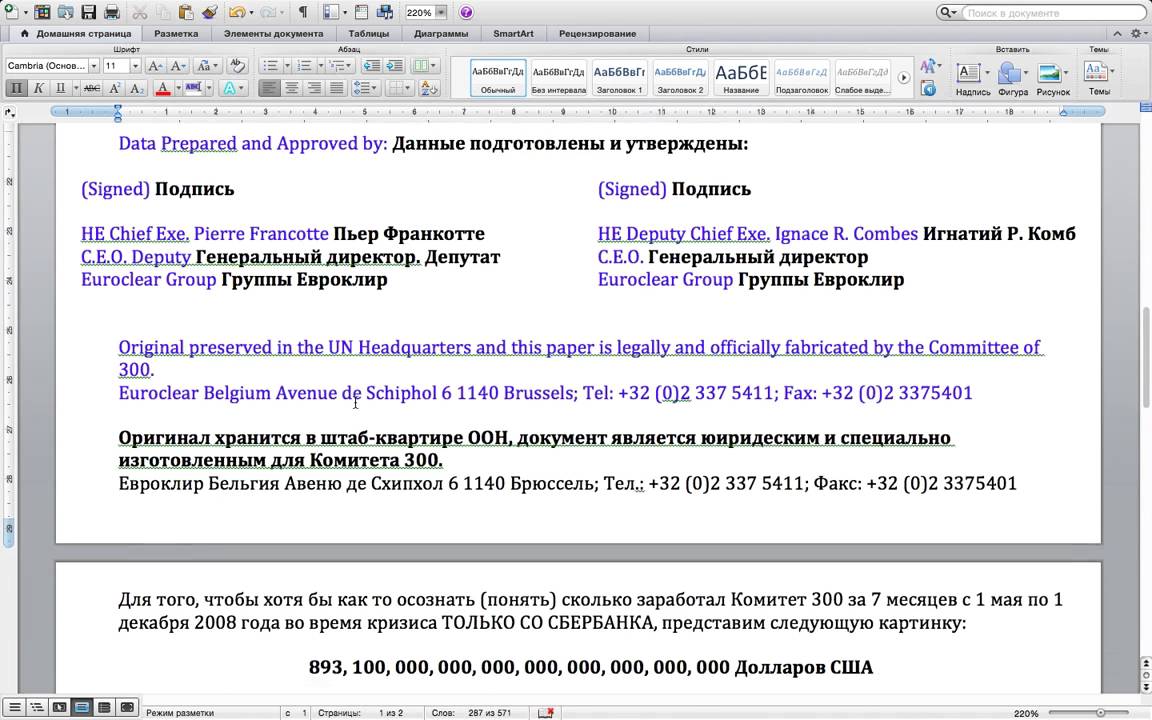The image size is (1152, 720).
Task: Toggle underline formatting button
Action: 61,88
